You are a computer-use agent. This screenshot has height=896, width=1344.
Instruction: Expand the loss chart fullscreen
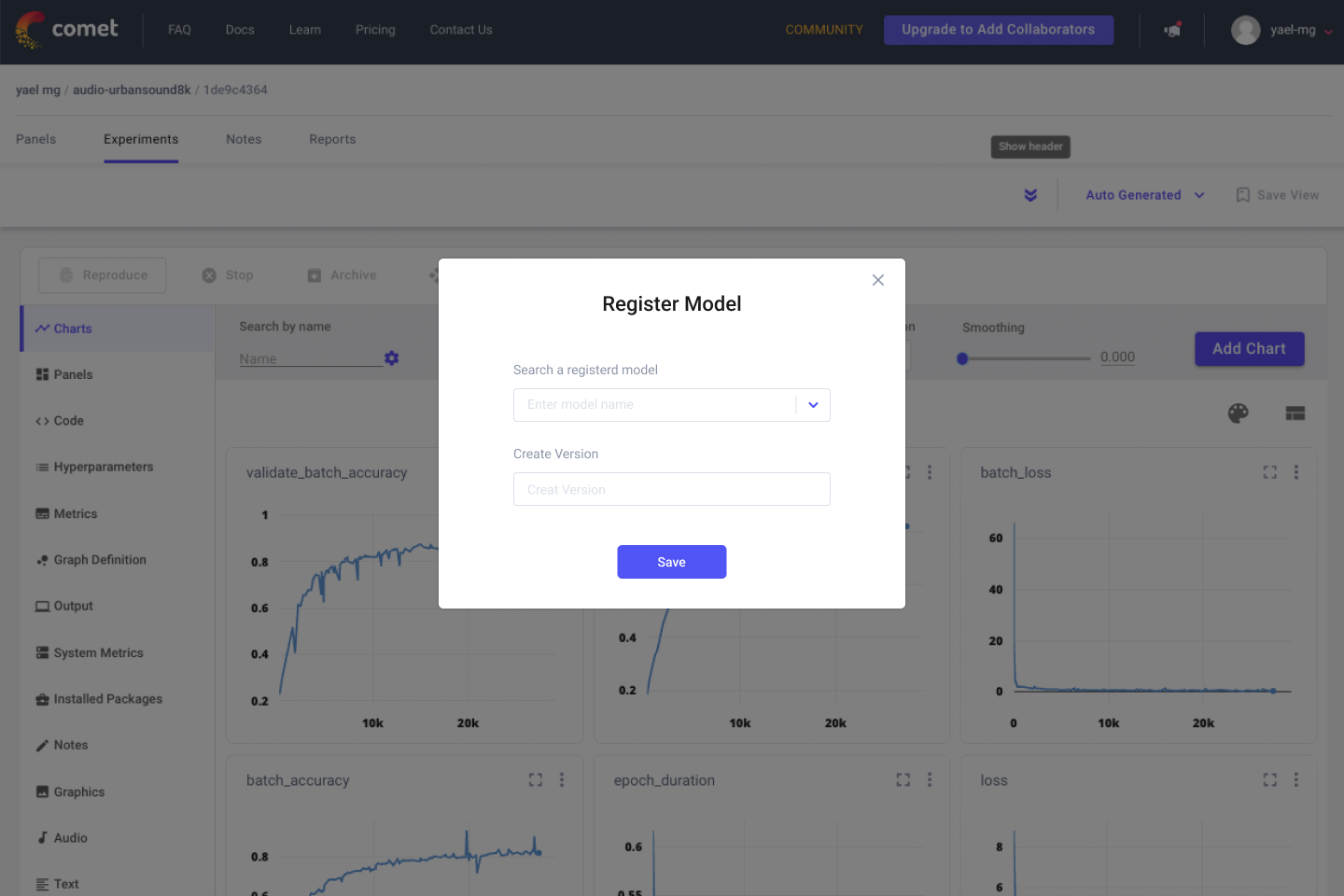[x=1269, y=779]
